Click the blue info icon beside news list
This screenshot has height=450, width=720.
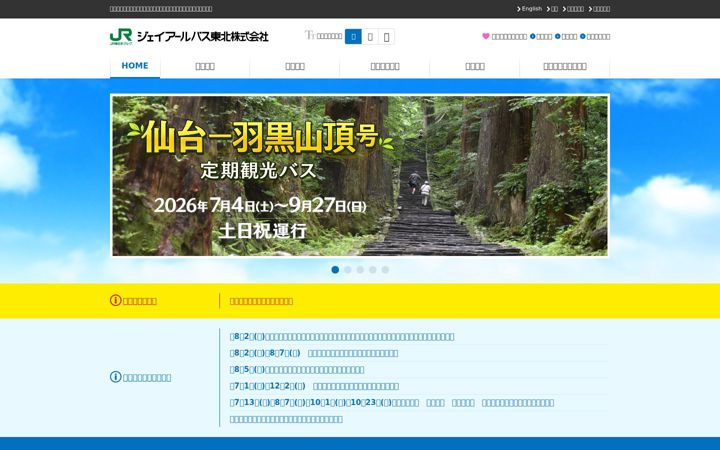point(116,377)
